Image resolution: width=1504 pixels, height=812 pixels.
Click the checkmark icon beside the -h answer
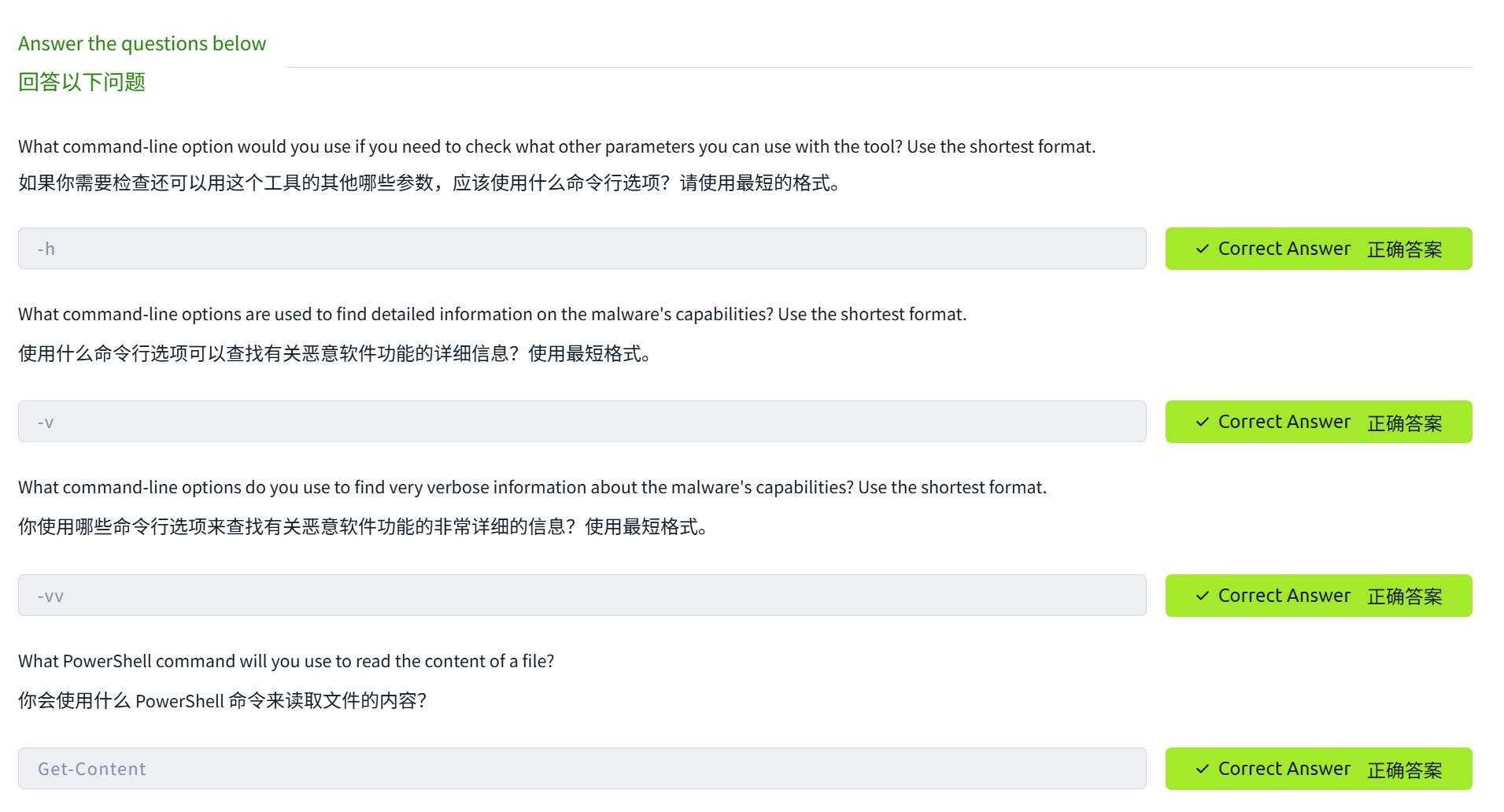pyautogui.click(x=1202, y=249)
